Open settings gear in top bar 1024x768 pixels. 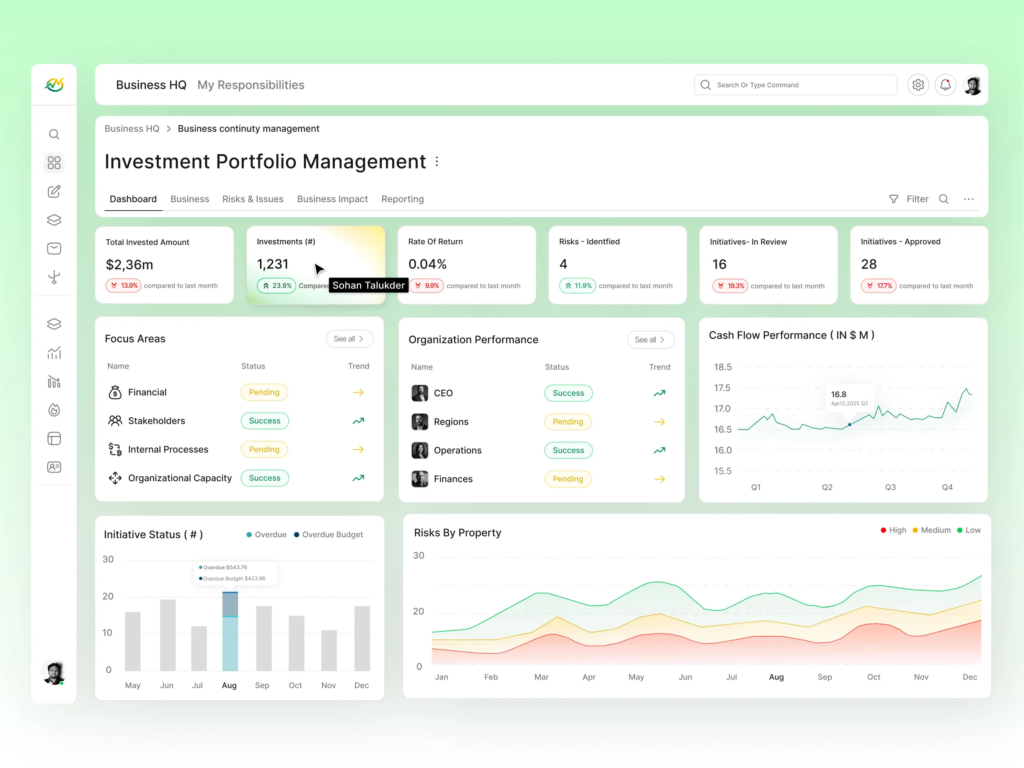pos(918,85)
